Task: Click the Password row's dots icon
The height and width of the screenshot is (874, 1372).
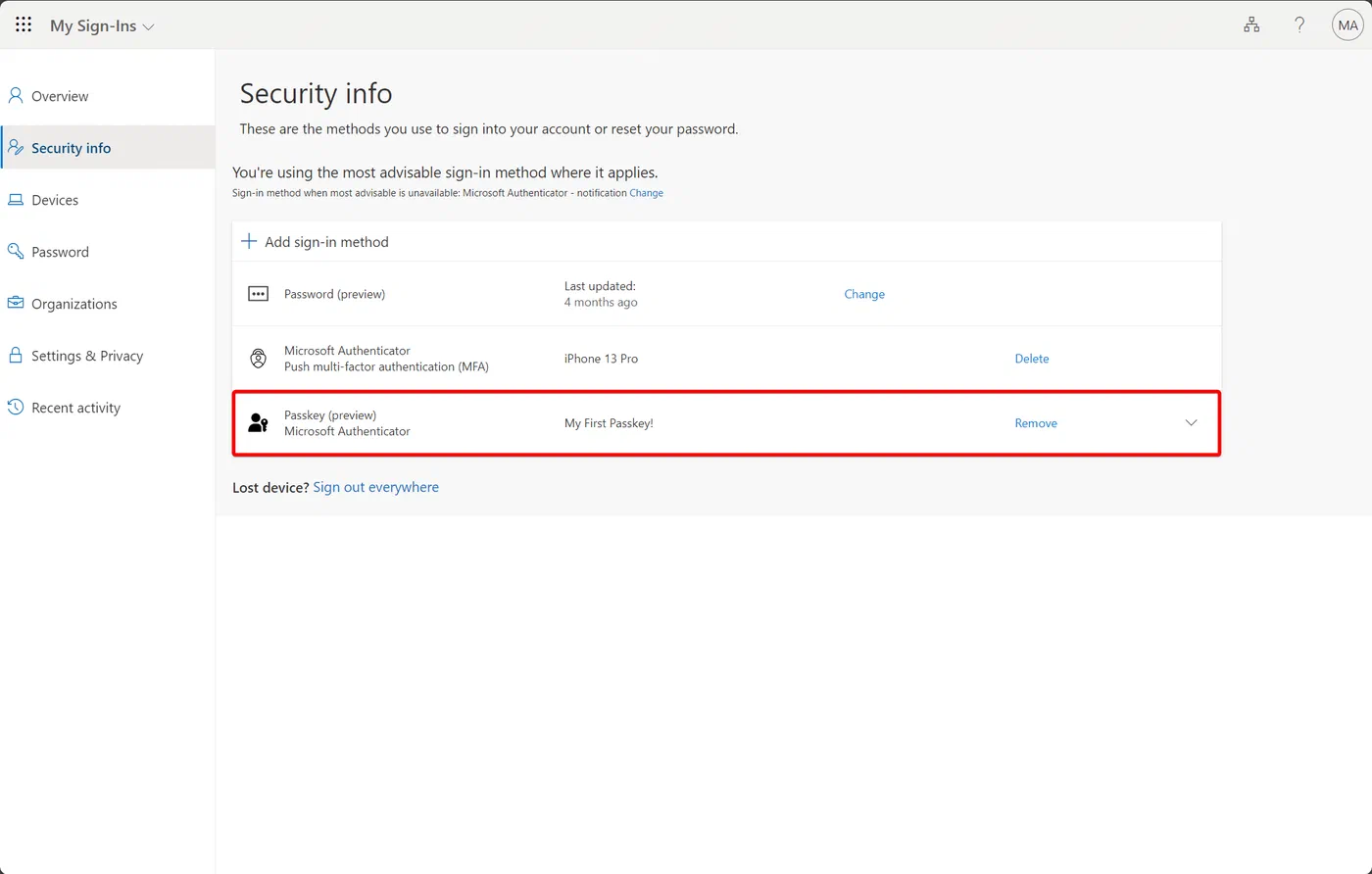Action: [x=258, y=294]
